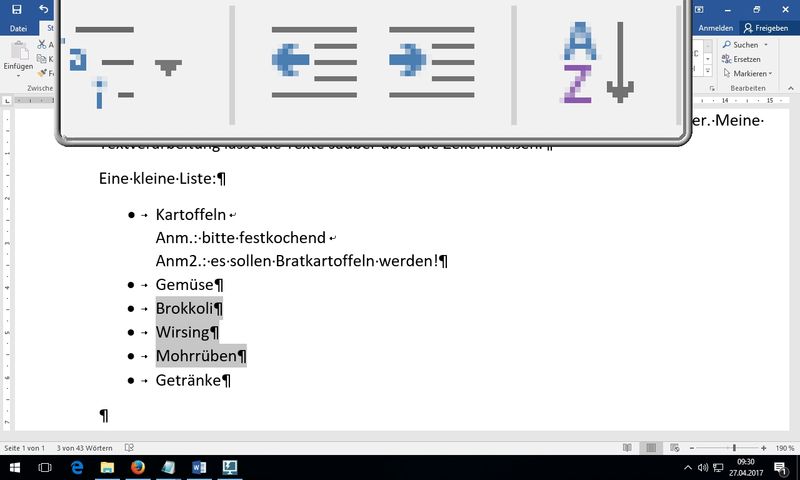Expand the full styles gallery
The height and width of the screenshot is (480, 800).
[708, 72]
